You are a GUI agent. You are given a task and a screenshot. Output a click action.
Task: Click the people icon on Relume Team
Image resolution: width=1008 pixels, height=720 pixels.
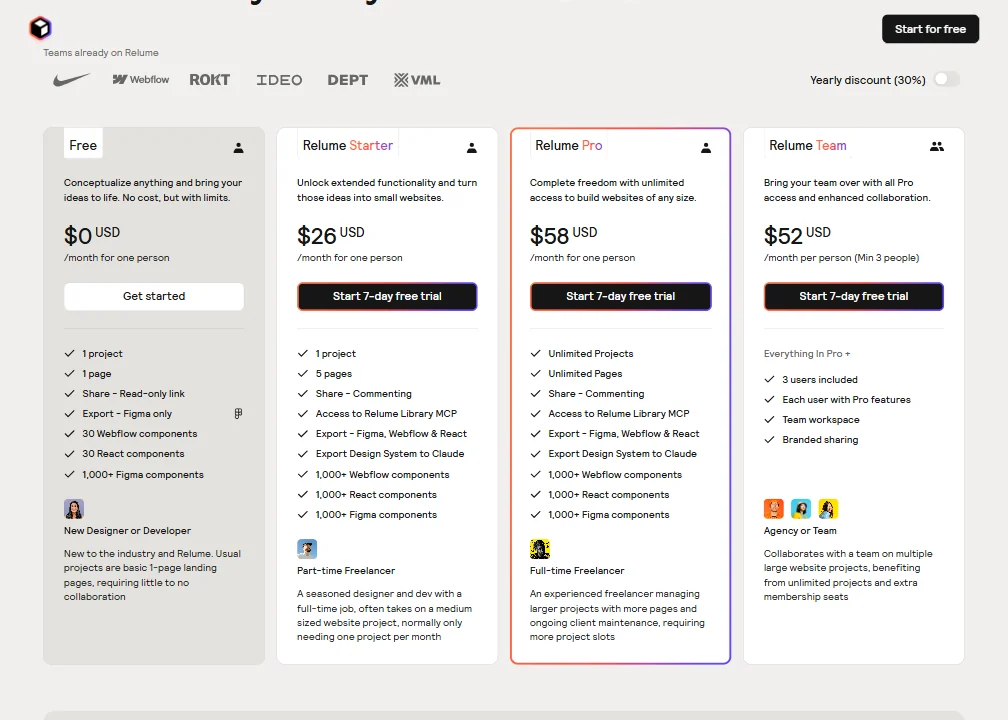point(937,147)
